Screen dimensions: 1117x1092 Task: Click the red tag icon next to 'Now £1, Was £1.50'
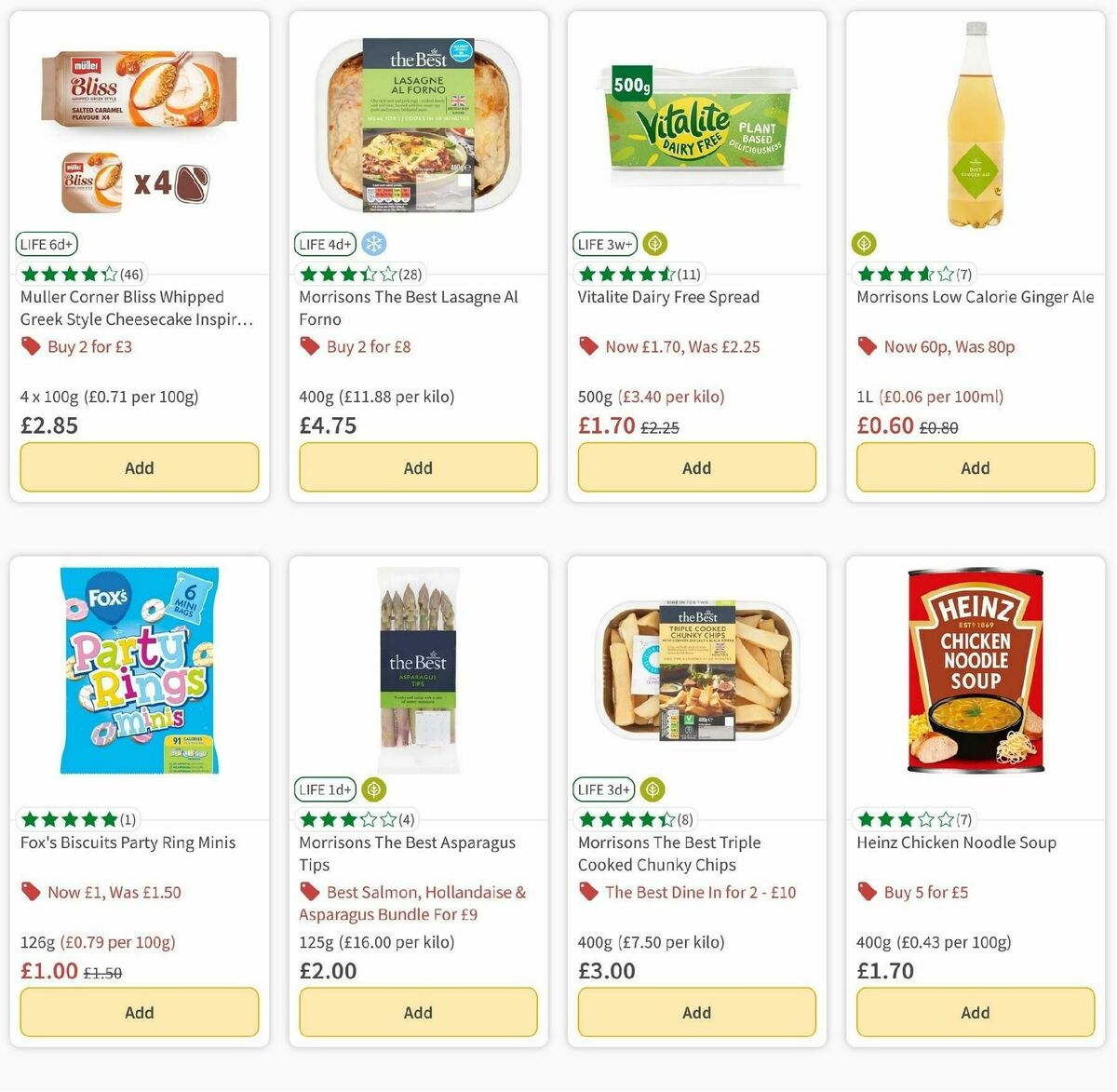click(x=31, y=891)
